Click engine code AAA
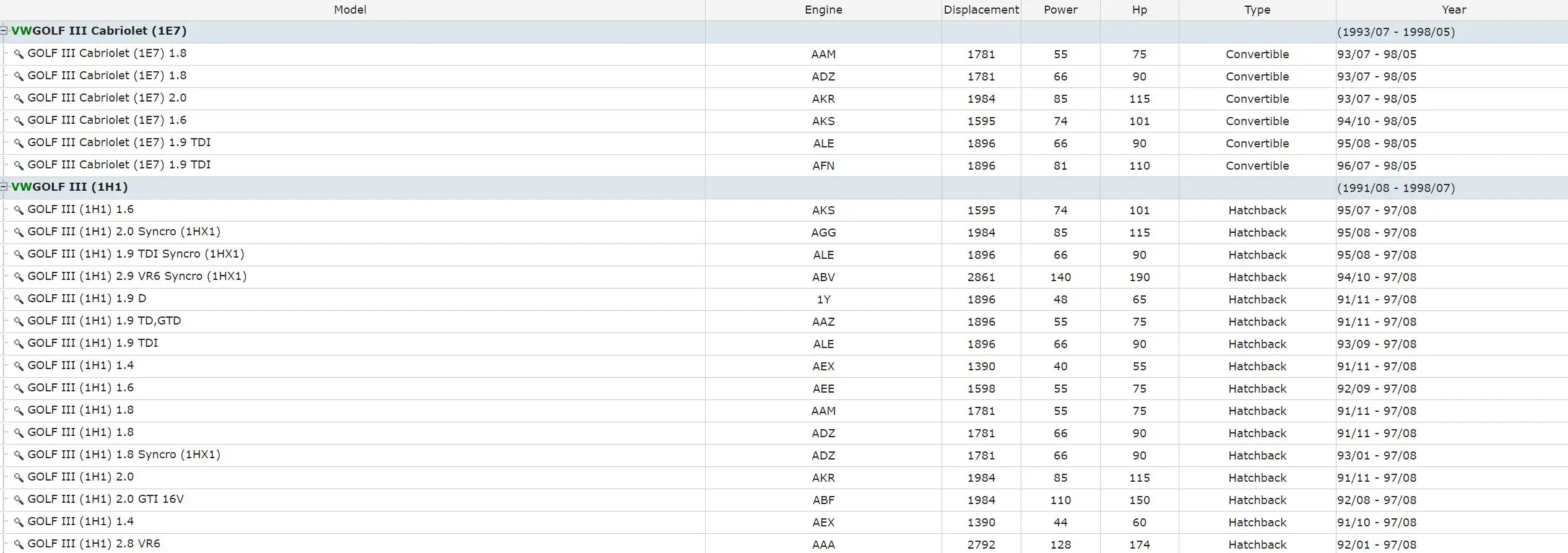Image resolution: width=1568 pixels, height=553 pixels. pyautogui.click(x=823, y=545)
